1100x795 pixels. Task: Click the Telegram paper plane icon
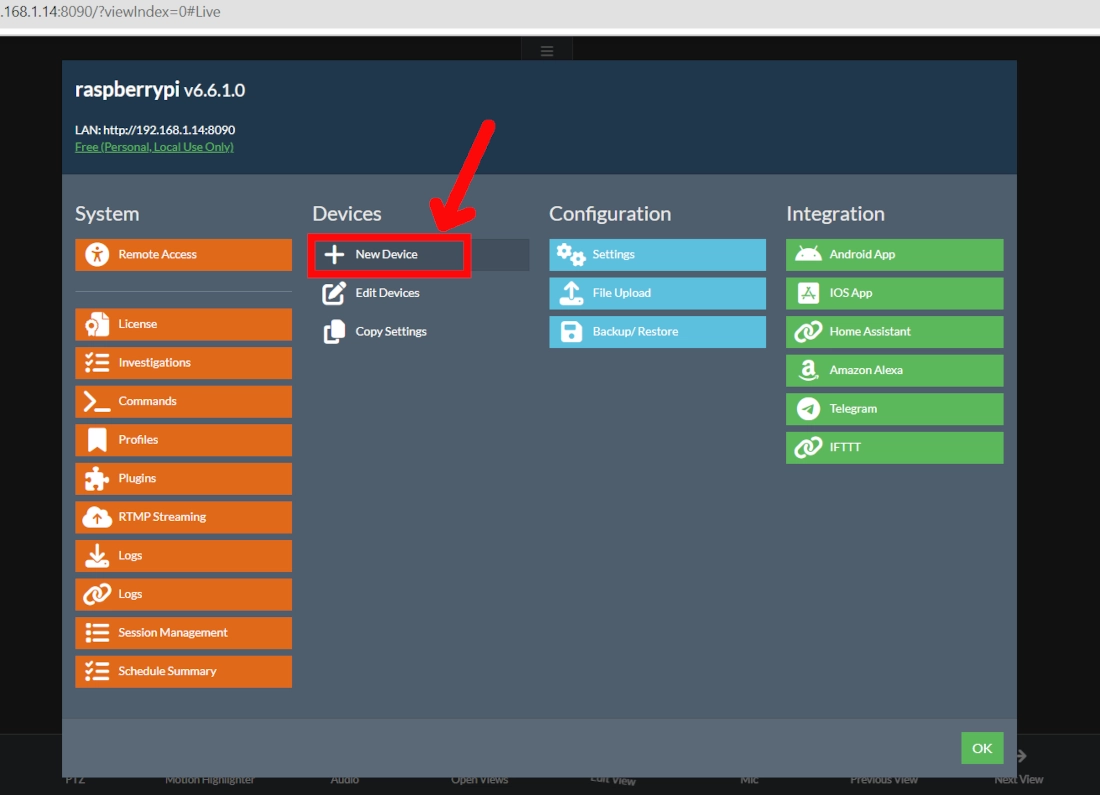coord(808,408)
